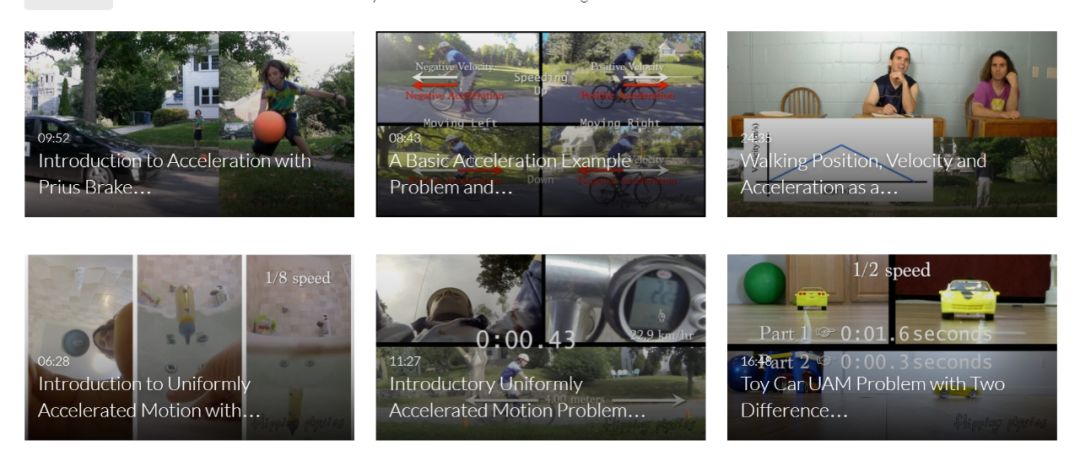This screenshot has height=451, width=1080.
Task: Click the title text Toy Car UAM Problem
Action: coord(873,397)
